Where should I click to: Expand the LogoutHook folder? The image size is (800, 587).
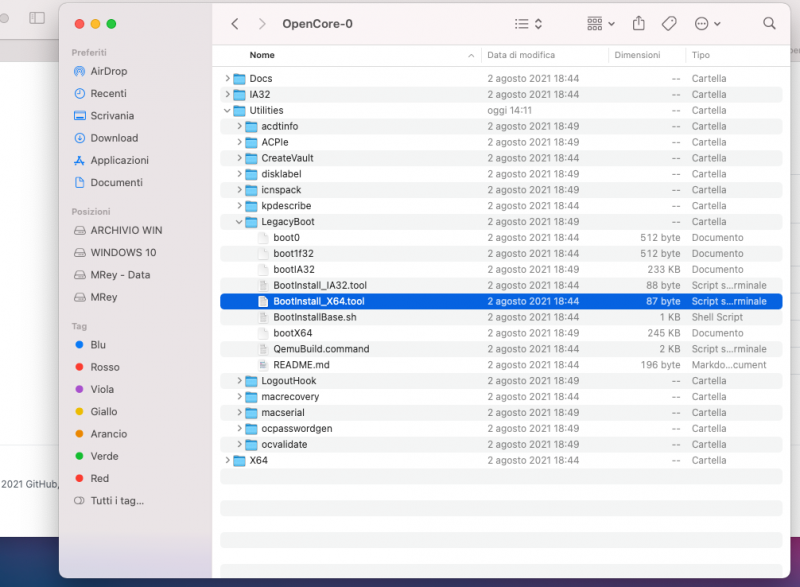(x=239, y=380)
